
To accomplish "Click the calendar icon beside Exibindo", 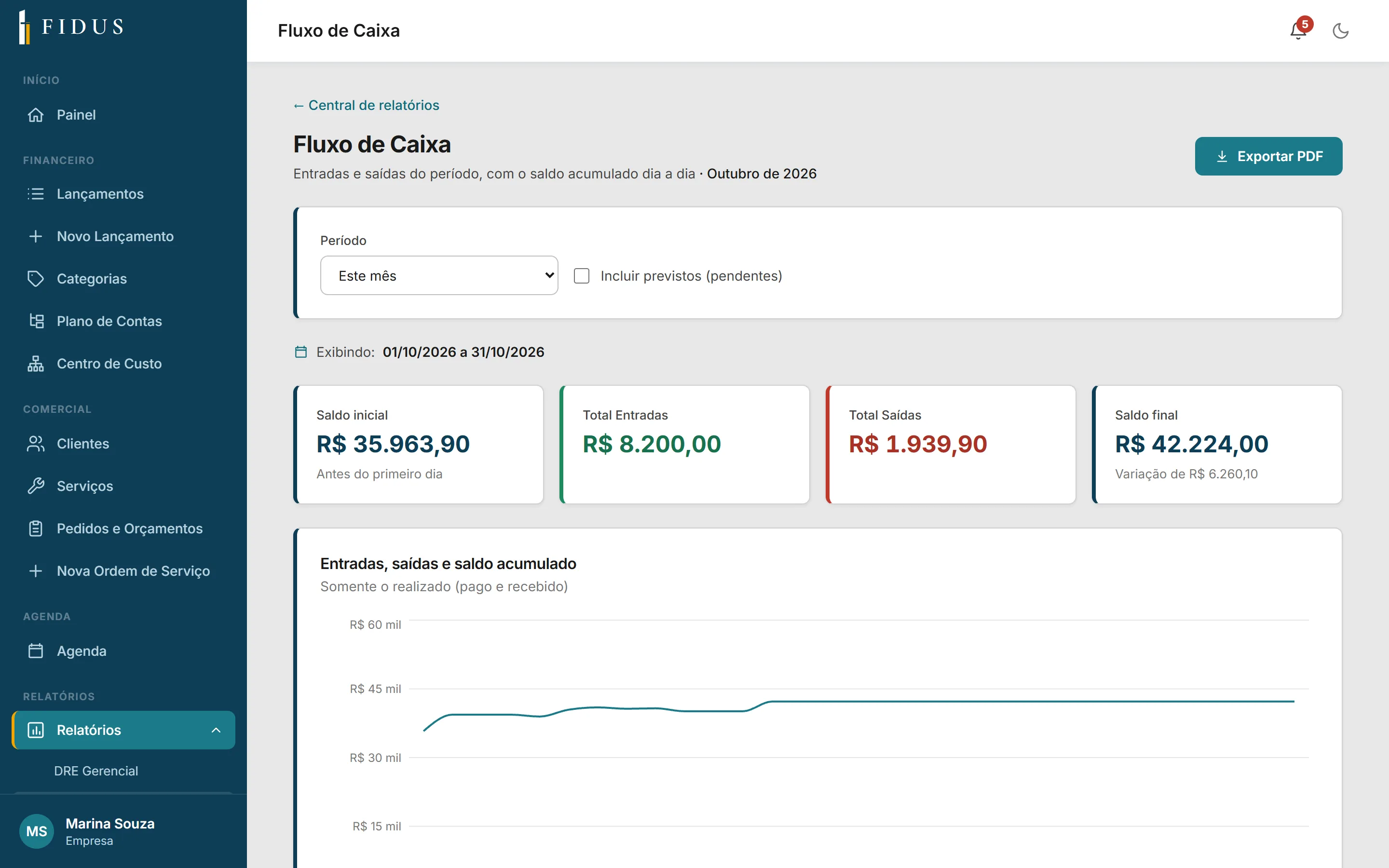I will click(301, 352).
